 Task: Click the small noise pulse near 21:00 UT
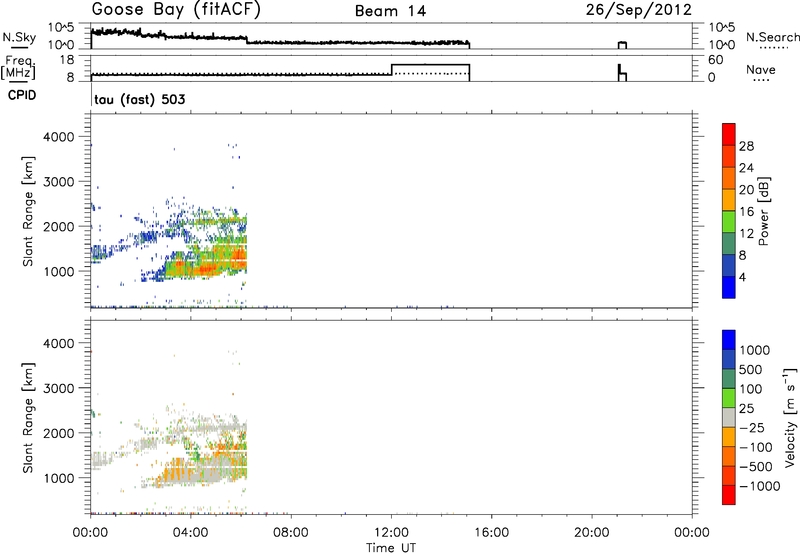click(622, 45)
